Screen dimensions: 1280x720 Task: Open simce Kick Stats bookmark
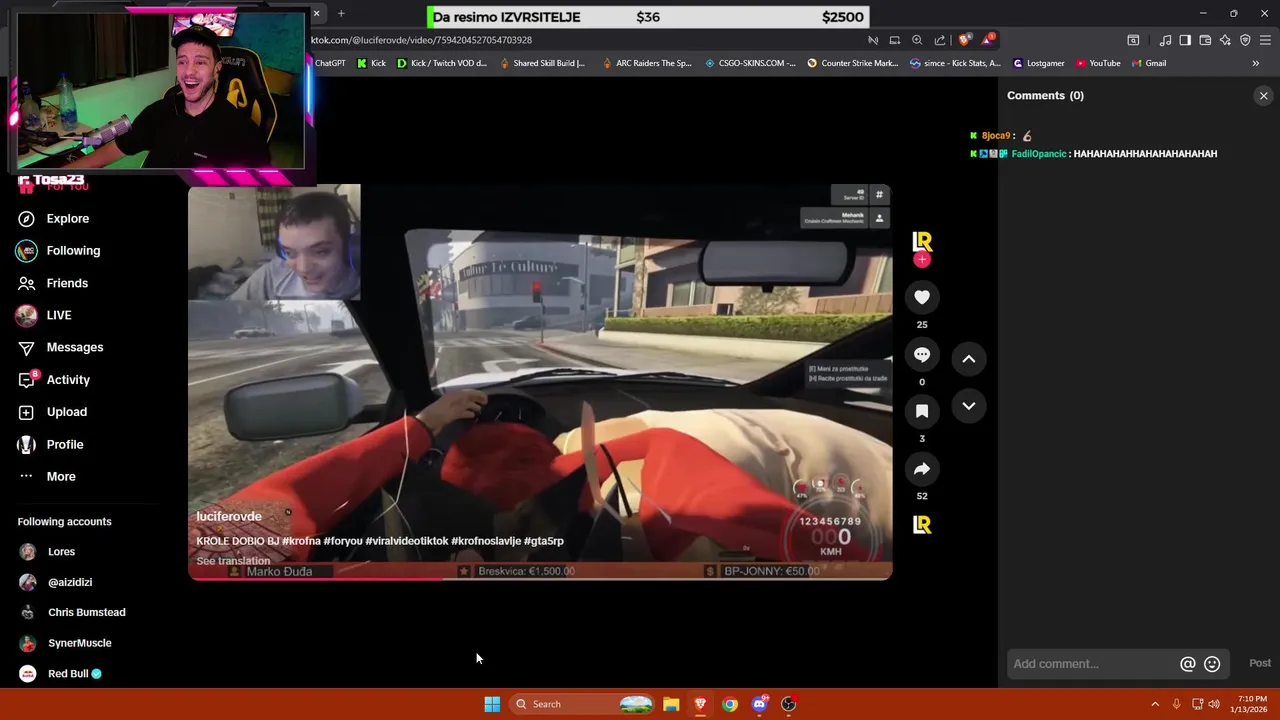[x=955, y=63]
